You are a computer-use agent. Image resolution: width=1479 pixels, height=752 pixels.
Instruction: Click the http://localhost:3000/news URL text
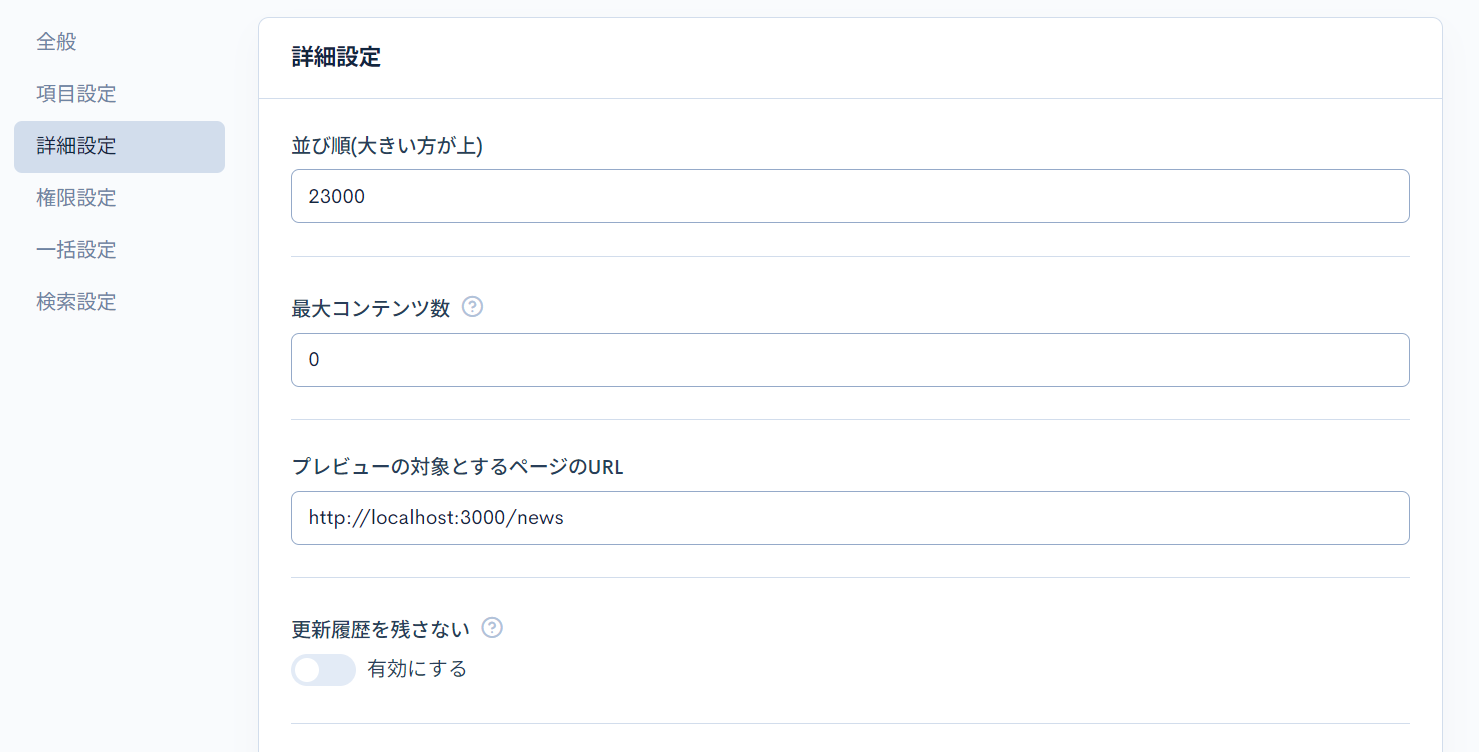[436, 518]
